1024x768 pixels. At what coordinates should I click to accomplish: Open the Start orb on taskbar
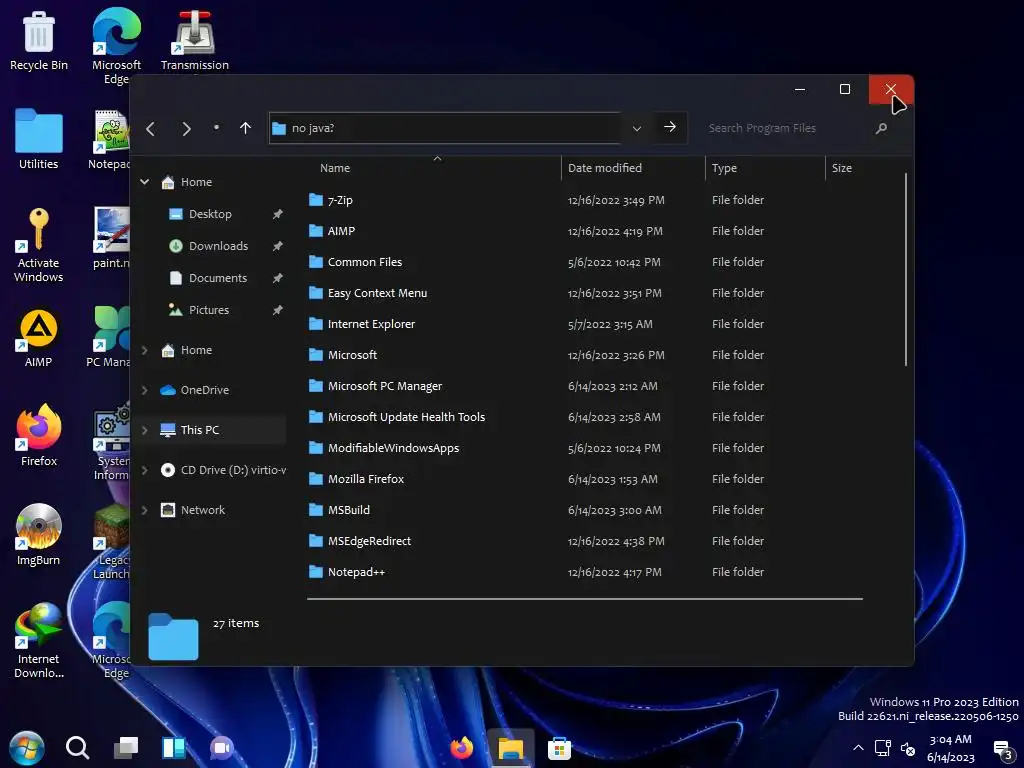(27, 748)
